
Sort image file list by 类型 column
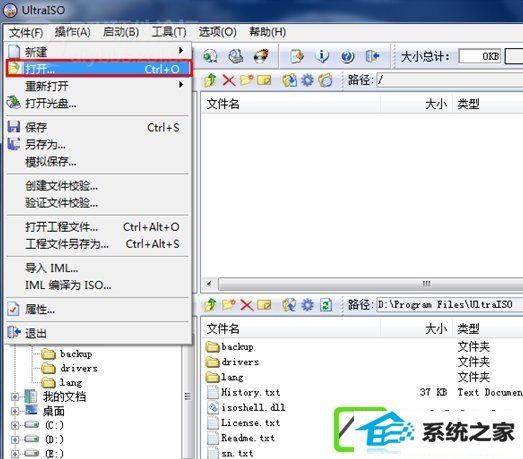tap(488, 104)
